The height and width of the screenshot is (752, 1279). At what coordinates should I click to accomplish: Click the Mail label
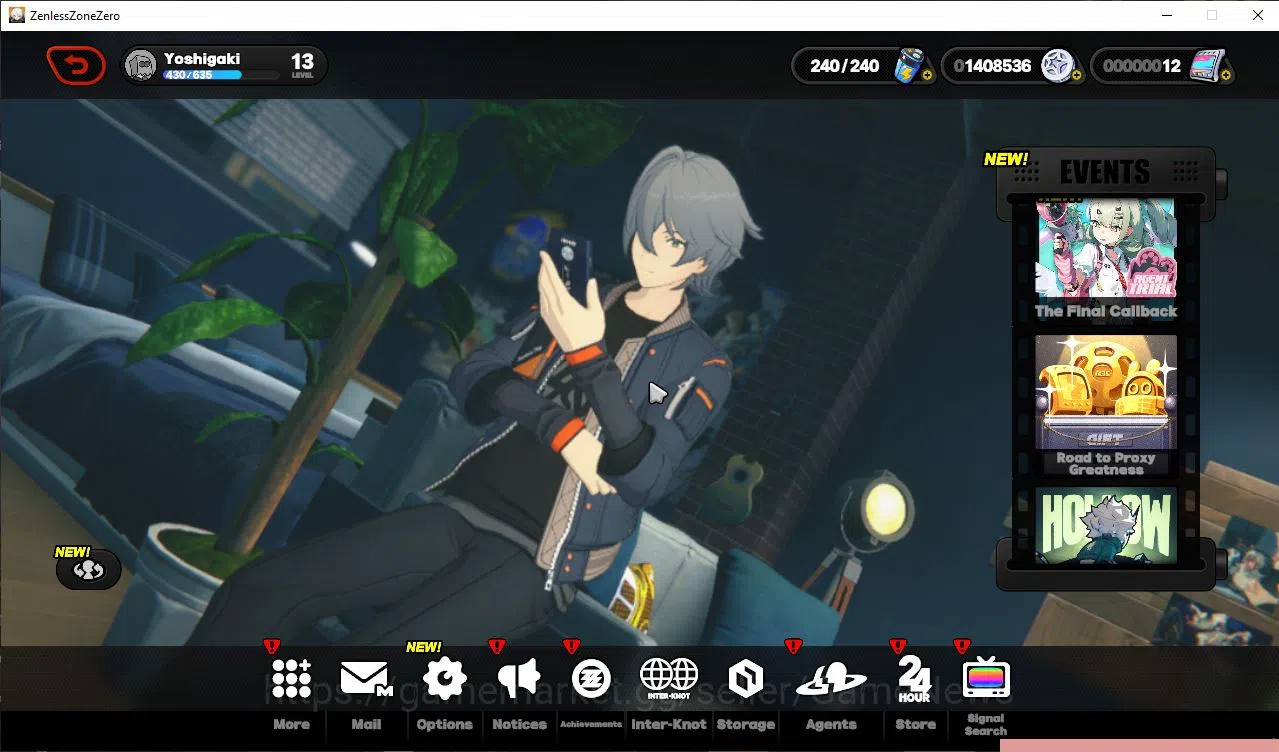click(366, 724)
